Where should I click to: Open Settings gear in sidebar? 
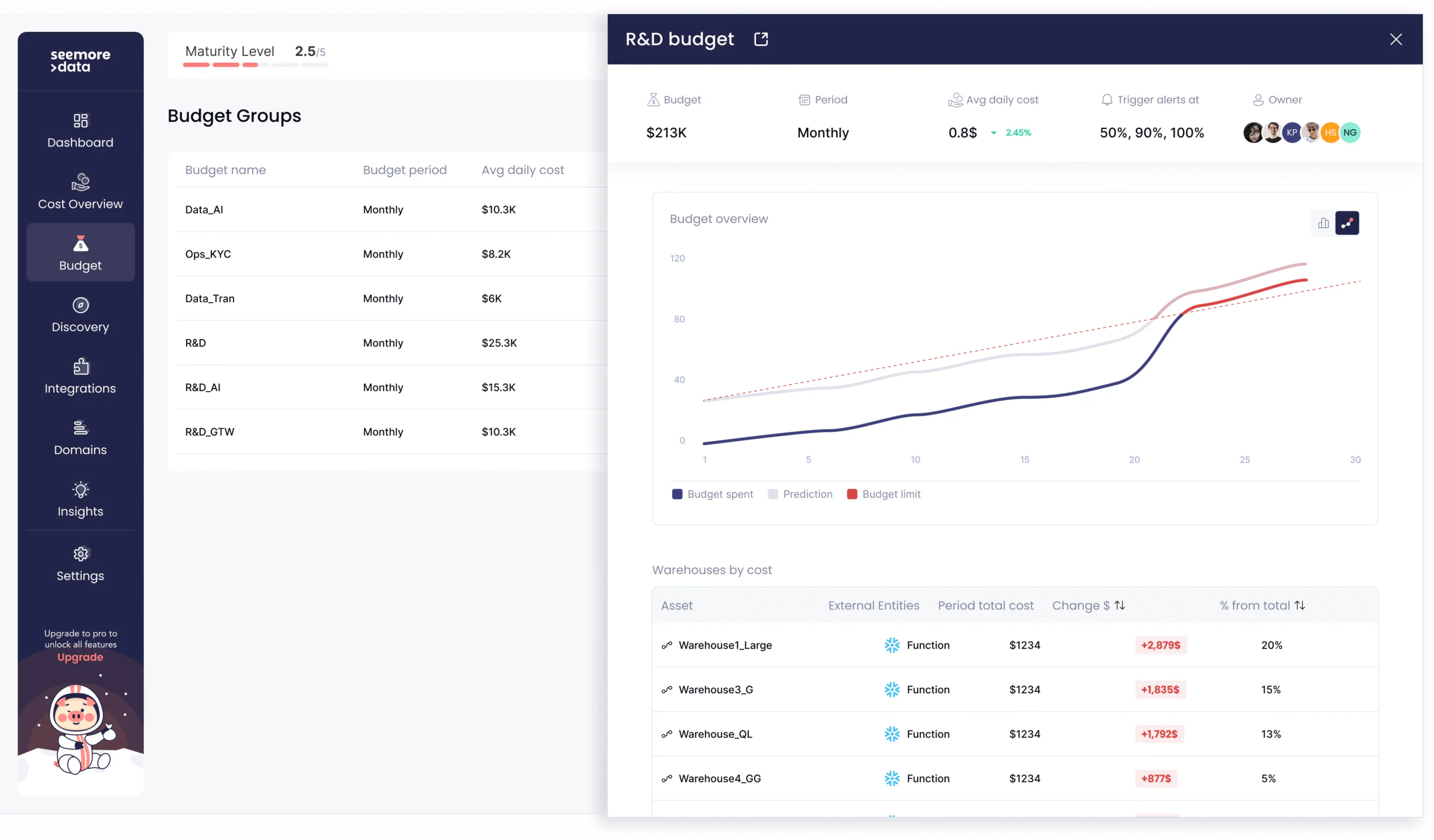tap(80, 554)
